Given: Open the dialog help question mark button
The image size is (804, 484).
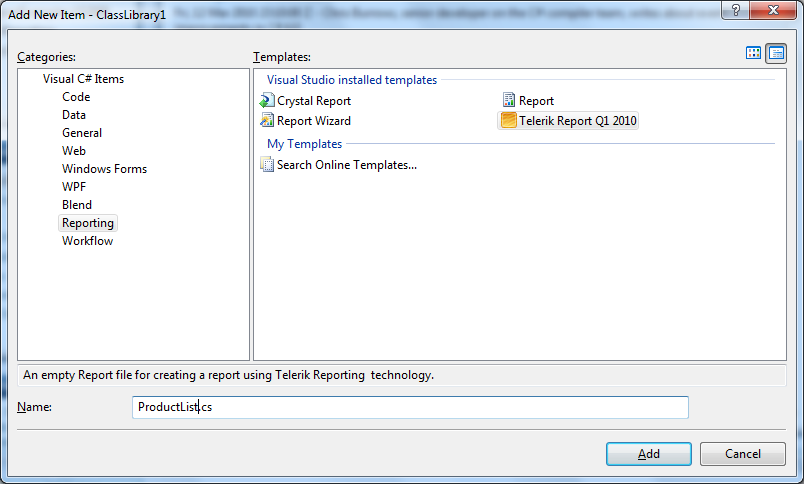Looking at the screenshot, I should point(736,10).
